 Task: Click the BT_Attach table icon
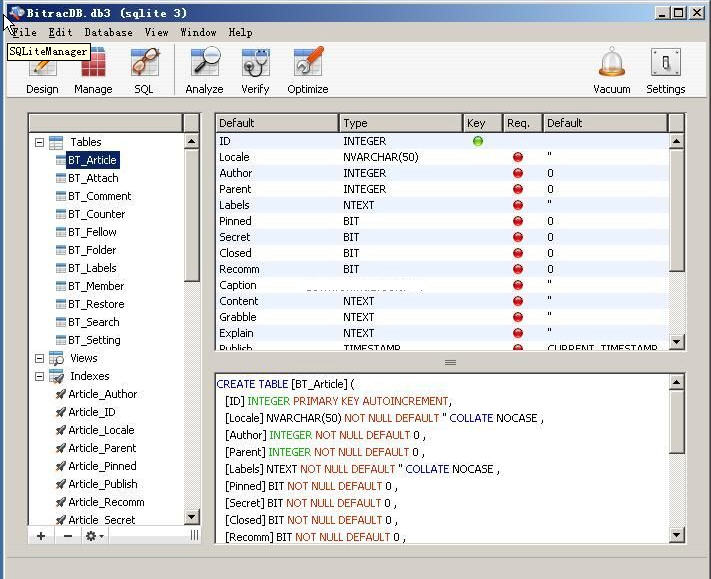coord(61,178)
